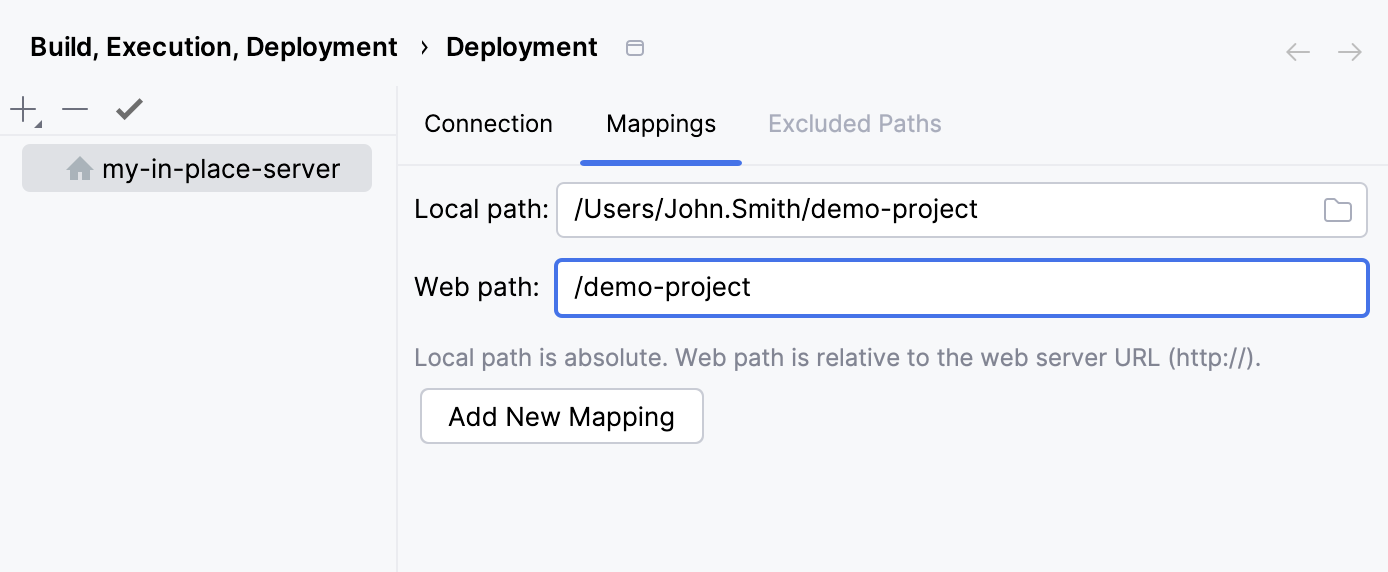The image size is (1388, 572).
Task: Select the Excluded Paths tab
Action: [854, 124]
